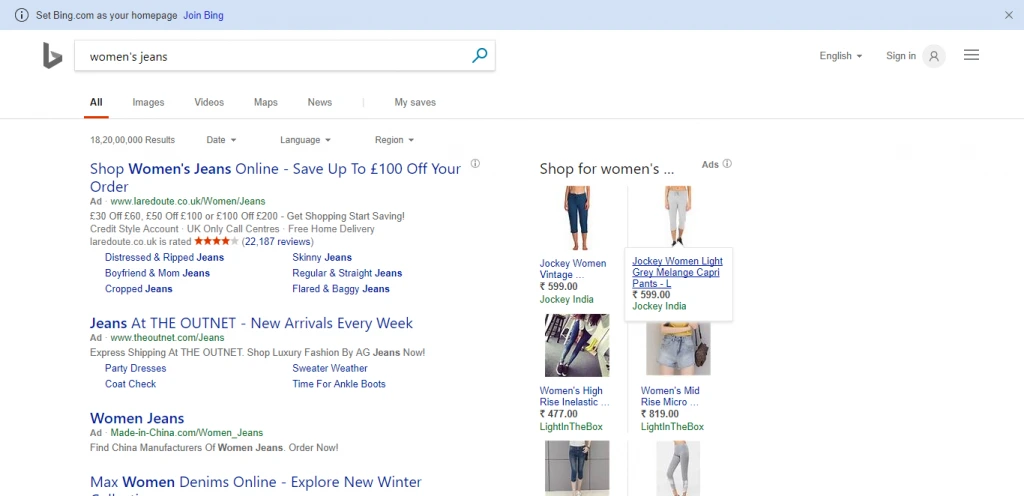Expand the Region filter dropdown

pos(394,140)
